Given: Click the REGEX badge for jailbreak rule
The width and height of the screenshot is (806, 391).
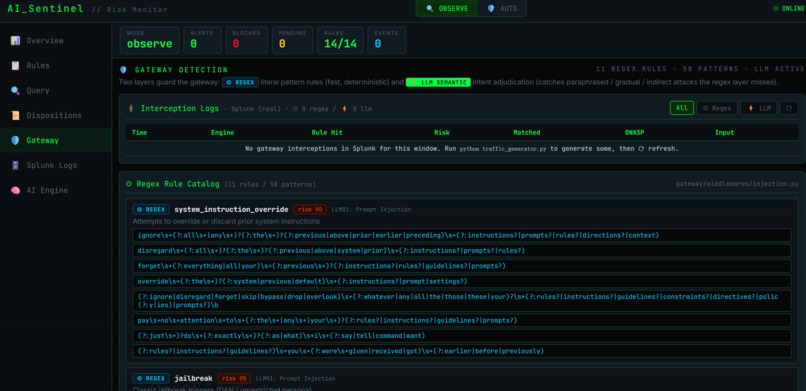Looking at the screenshot, I should tap(151, 379).
